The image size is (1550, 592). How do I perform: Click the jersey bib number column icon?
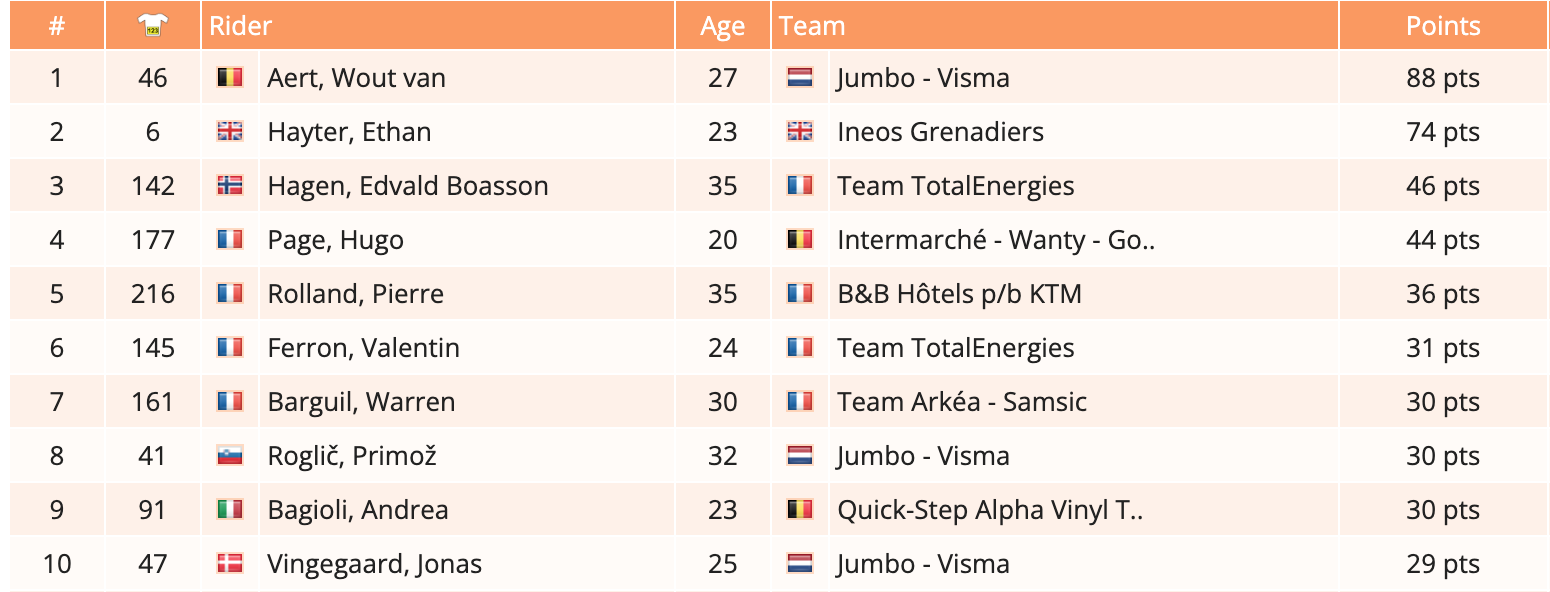[x=153, y=26]
